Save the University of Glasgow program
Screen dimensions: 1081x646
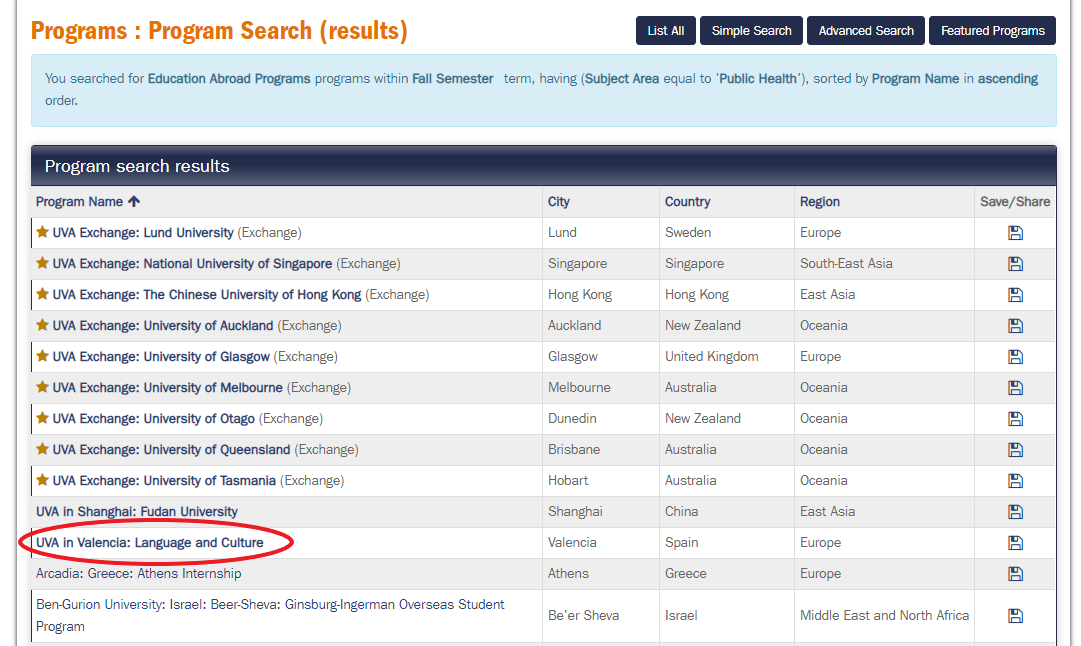click(x=1015, y=357)
